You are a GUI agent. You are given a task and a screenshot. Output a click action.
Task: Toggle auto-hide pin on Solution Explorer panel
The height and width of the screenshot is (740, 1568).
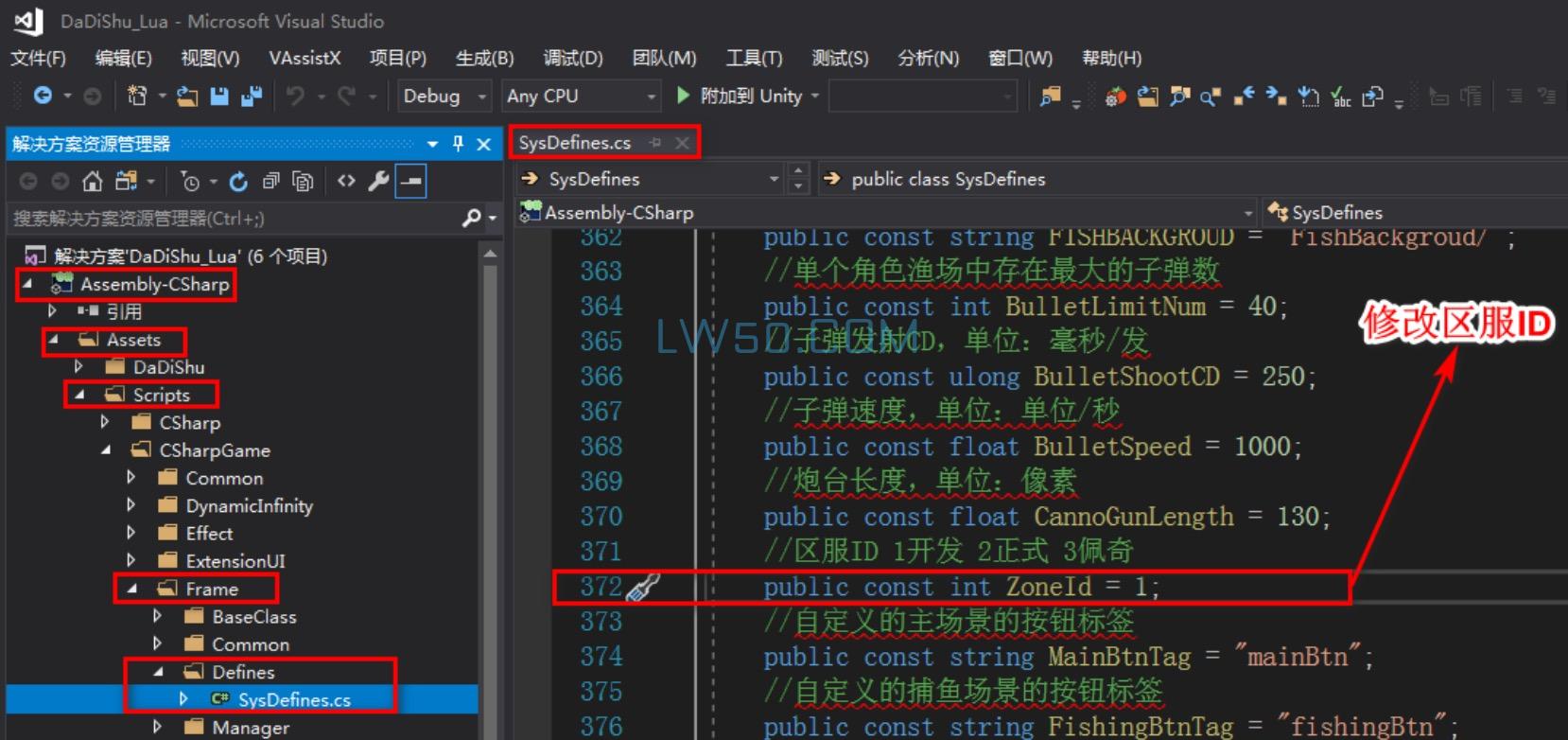[458, 144]
